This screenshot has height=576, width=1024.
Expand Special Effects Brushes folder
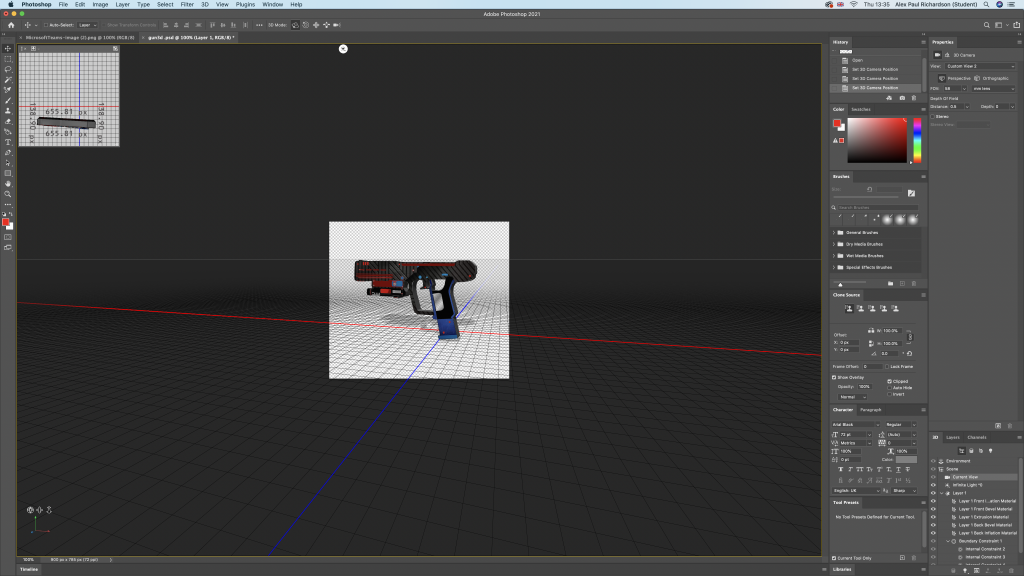(x=834, y=267)
